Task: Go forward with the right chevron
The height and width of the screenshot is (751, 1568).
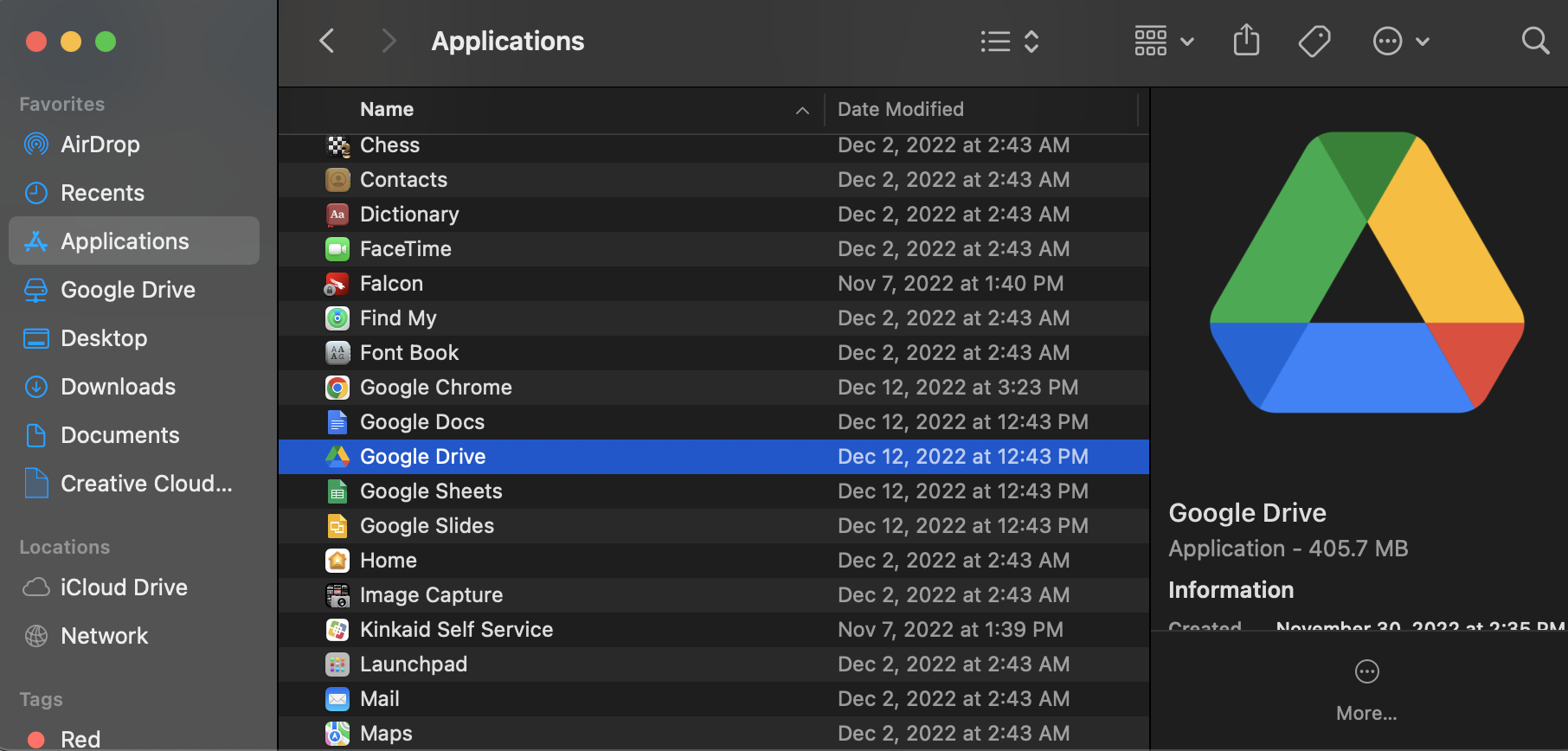Action: coord(389,41)
